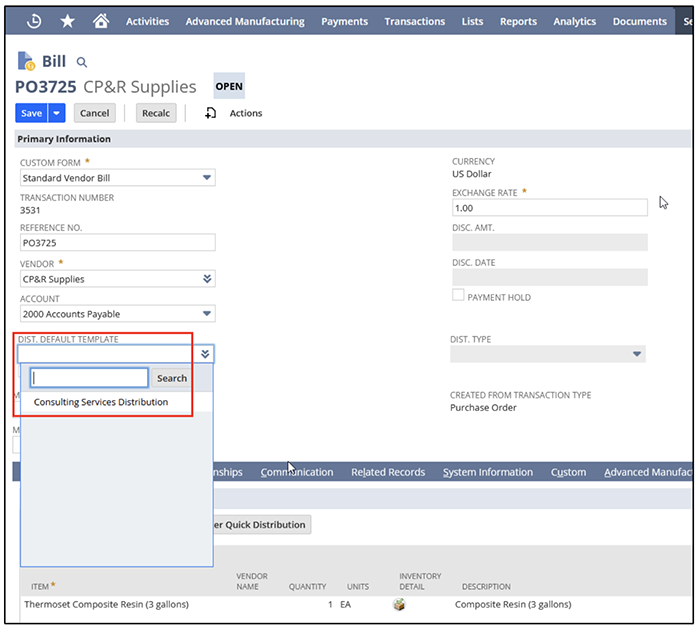This screenshot has height=633, width=700.
Task: Select Consulting Services Distribution option
Action: [101, 402]
